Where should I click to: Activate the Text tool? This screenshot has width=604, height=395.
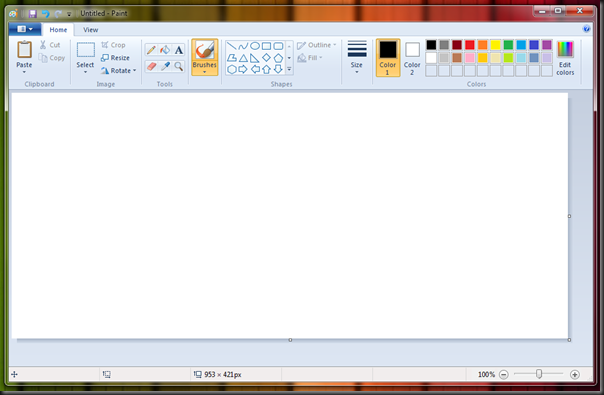click(179, 50)
